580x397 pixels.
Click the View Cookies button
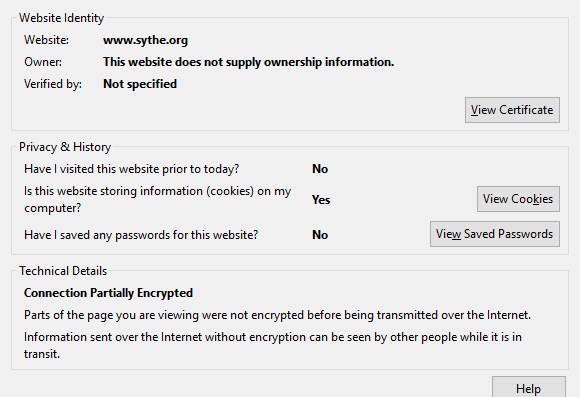click(518, 199)
